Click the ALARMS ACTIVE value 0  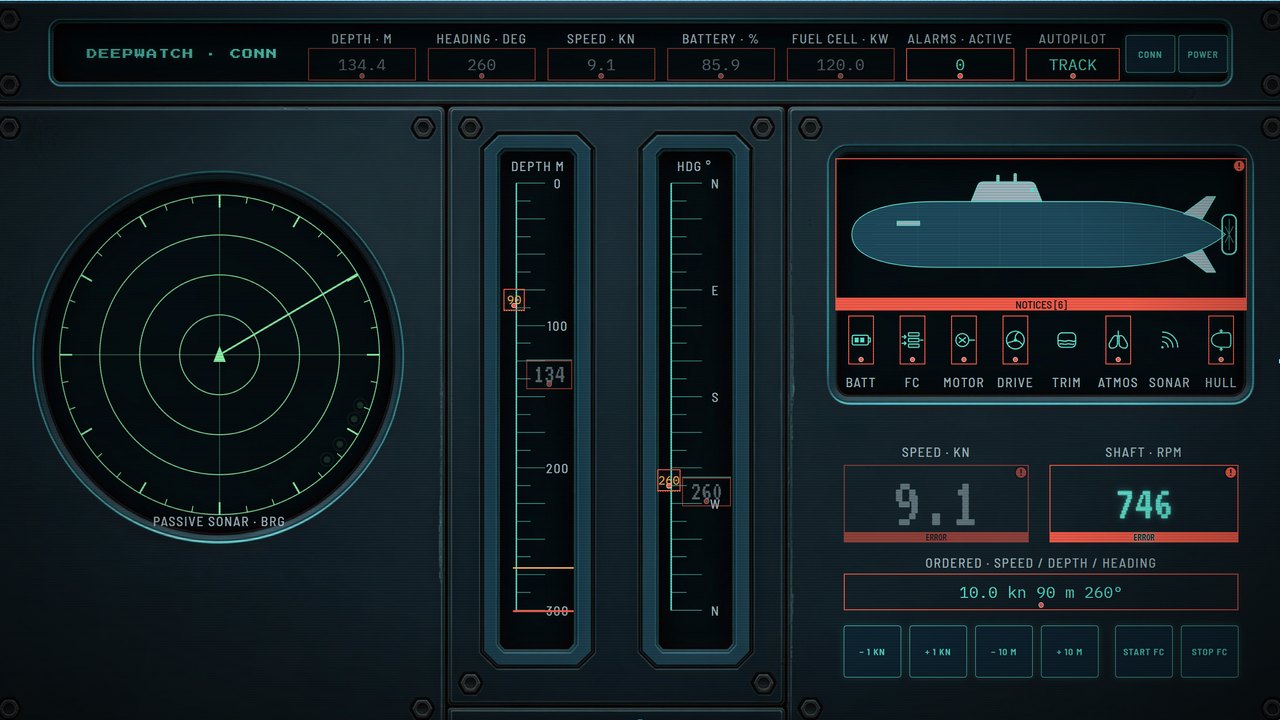[x=960, y=65]
